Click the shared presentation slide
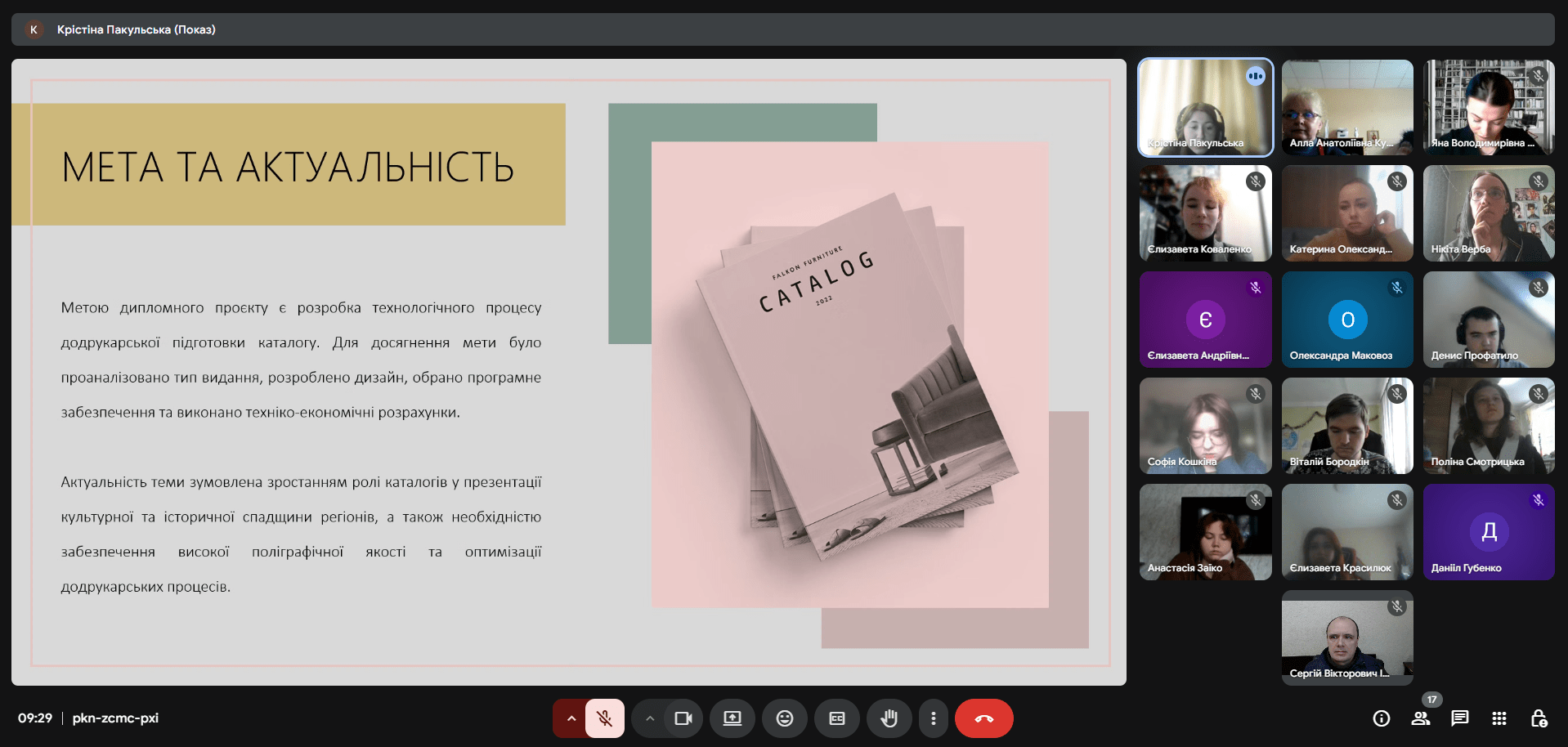Viewport: 1568px width, 747px height. click(568, 372)
